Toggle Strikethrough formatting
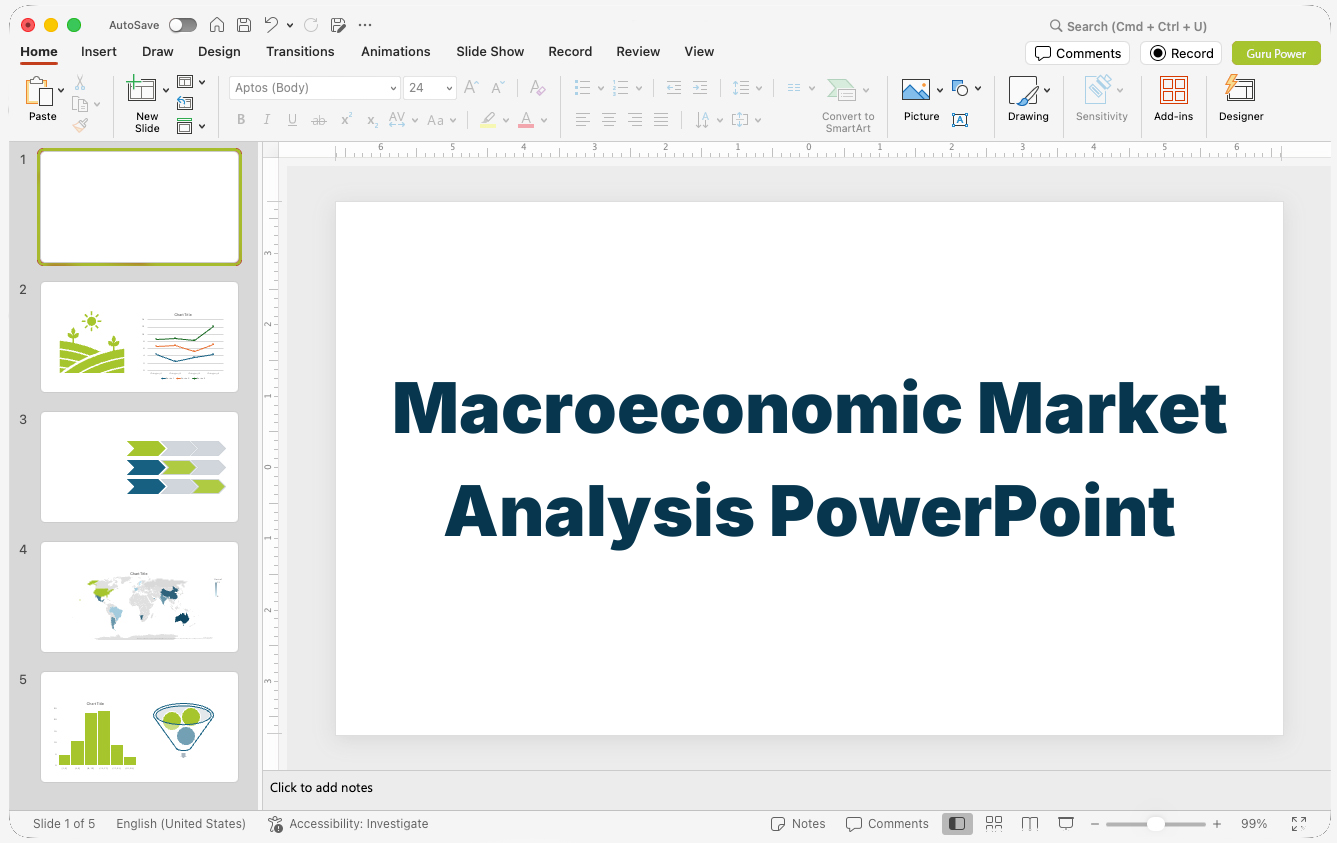Screen dimensions: 1337x843 pos(319,120)
